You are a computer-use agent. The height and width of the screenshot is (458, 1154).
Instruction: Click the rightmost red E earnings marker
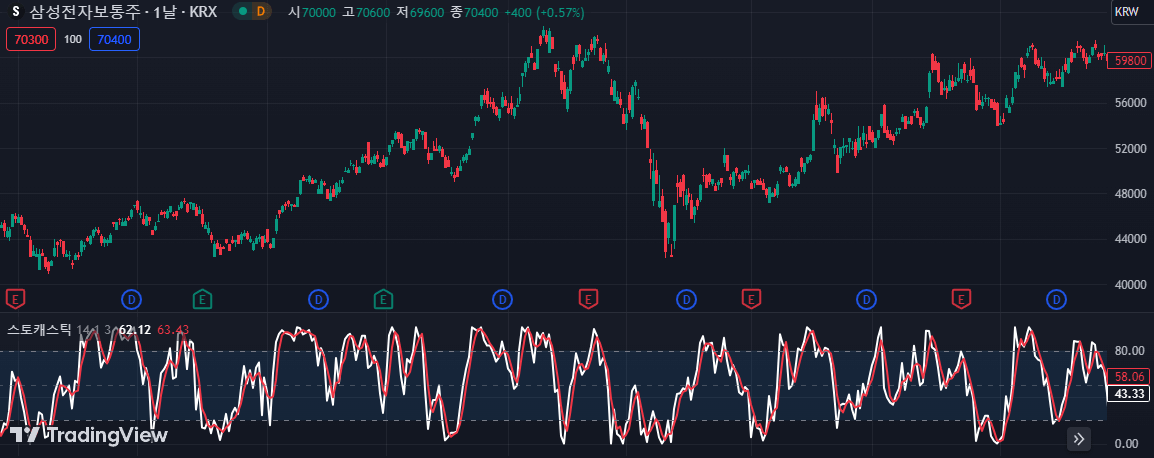tap(960, 298)
